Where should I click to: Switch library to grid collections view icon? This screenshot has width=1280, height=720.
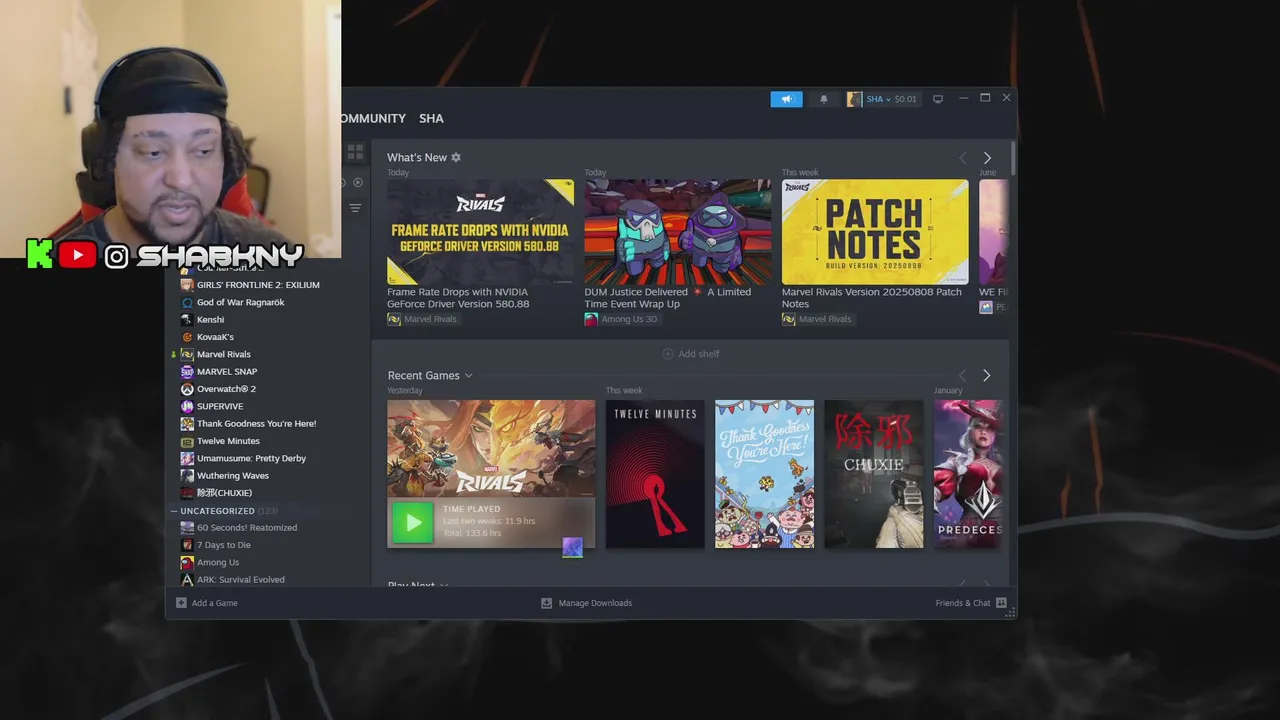tap(355, 152)
